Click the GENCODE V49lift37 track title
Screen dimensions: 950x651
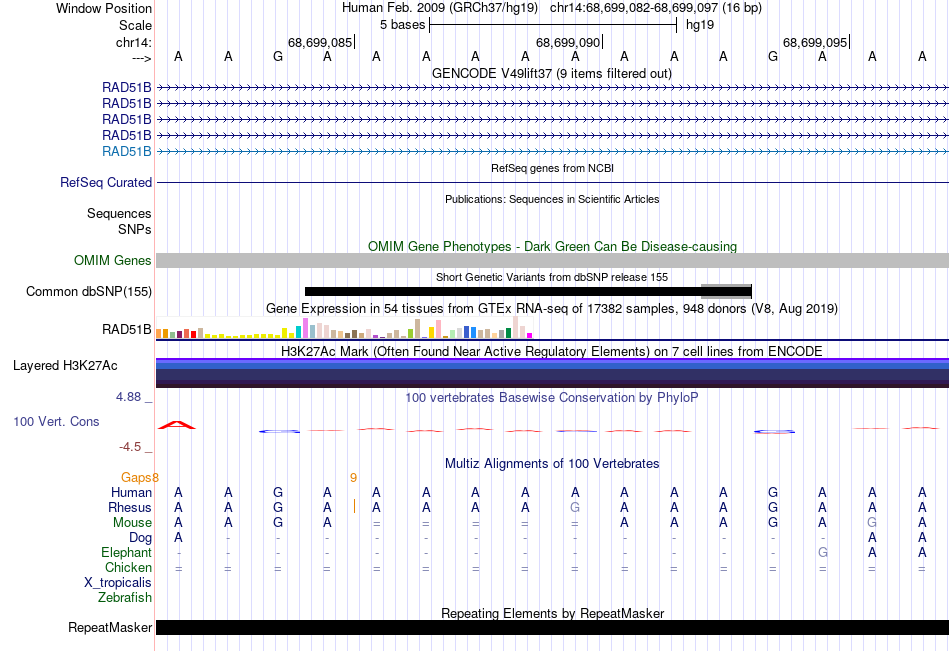[552, 73]
